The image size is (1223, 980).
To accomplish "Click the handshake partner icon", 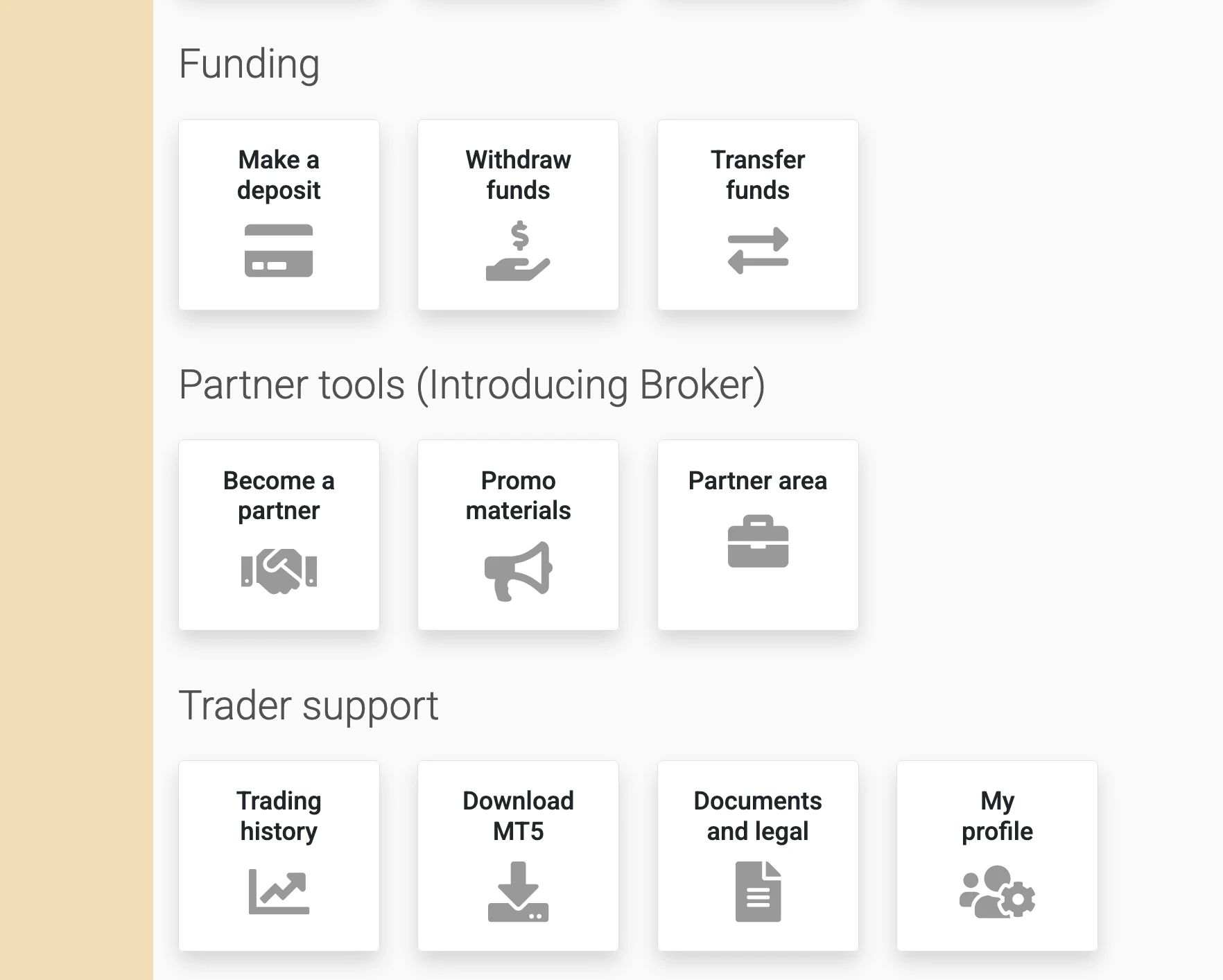I will coord(279,571).
